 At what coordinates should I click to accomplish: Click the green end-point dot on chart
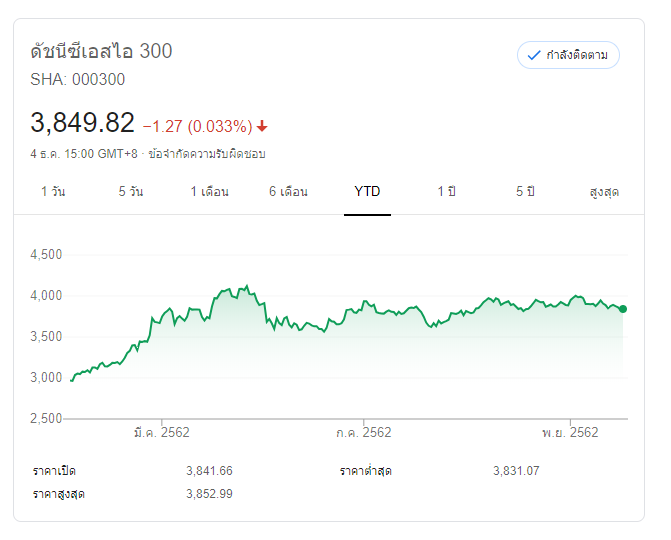coord(623,309)
